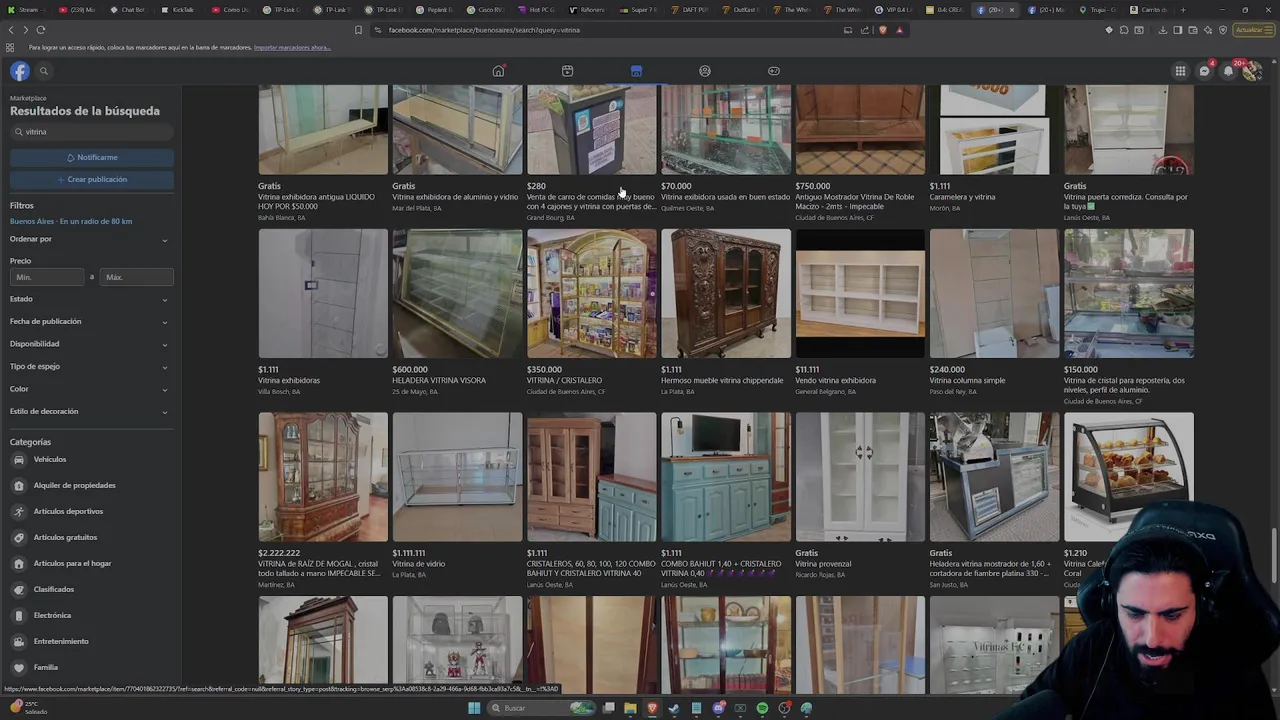1280x720 pixels.
Task: Open the Gaming tab icon
Action: [773, 71]
